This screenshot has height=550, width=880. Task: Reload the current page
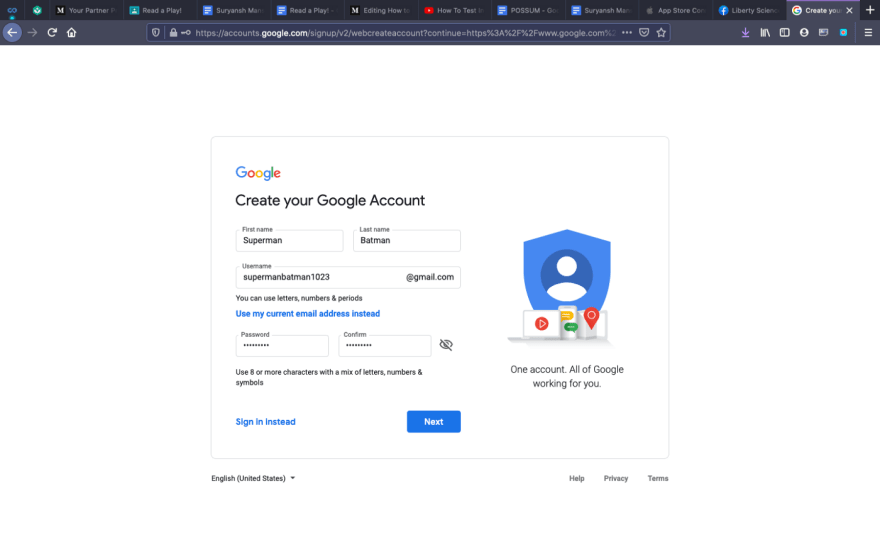click(52, 33)
